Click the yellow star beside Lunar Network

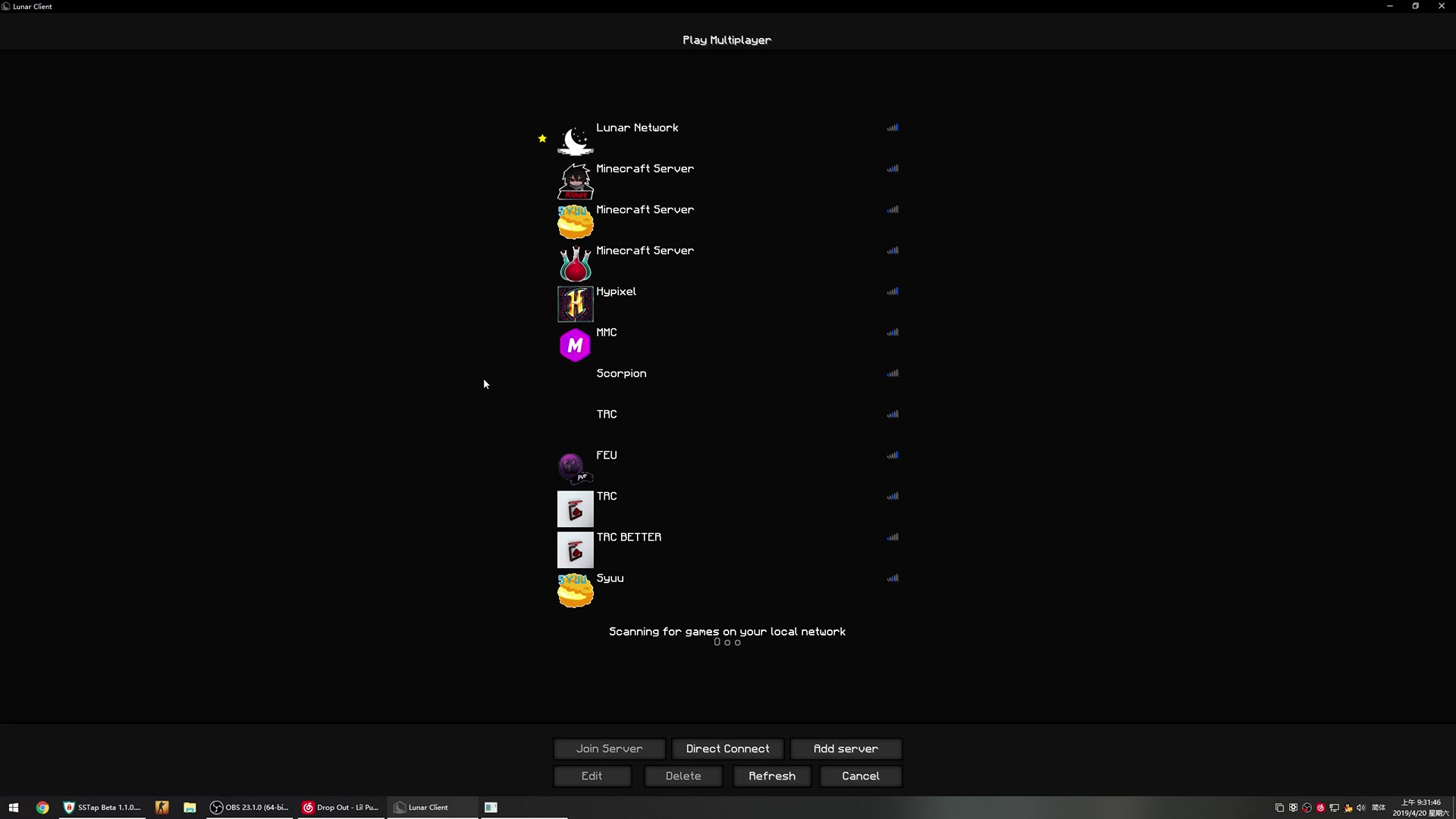click(542, 138)
